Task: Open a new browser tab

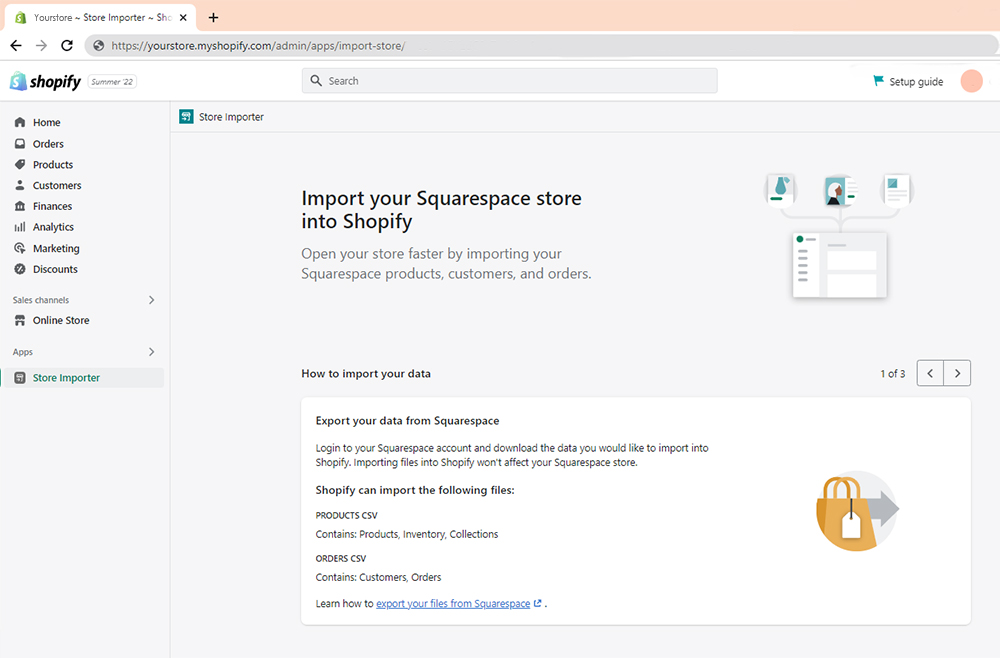Action: point(213,17)
